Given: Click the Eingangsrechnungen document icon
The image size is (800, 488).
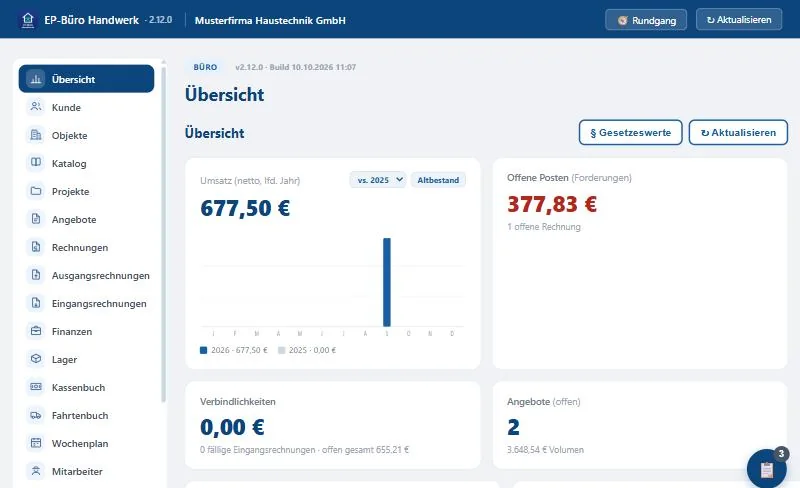Looking at the screenshot, I should (x=36, y=303).
